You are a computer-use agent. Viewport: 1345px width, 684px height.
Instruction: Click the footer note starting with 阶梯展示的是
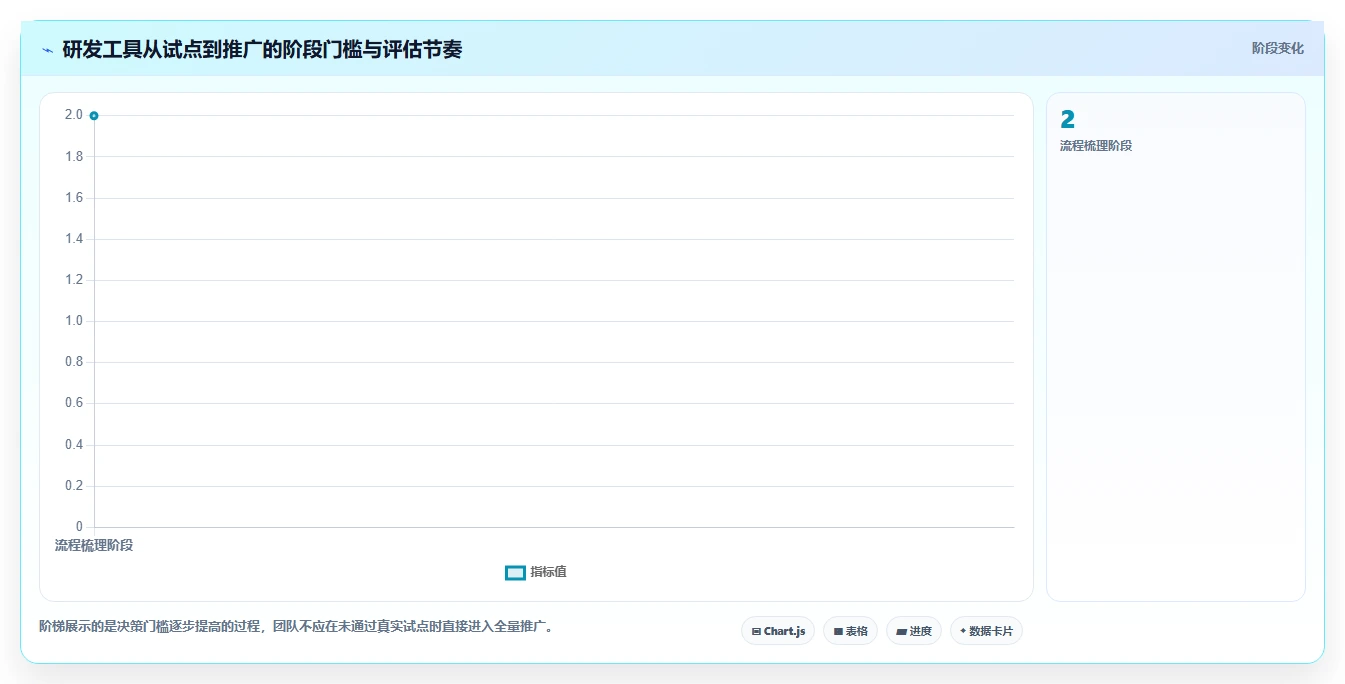[296, 627]
